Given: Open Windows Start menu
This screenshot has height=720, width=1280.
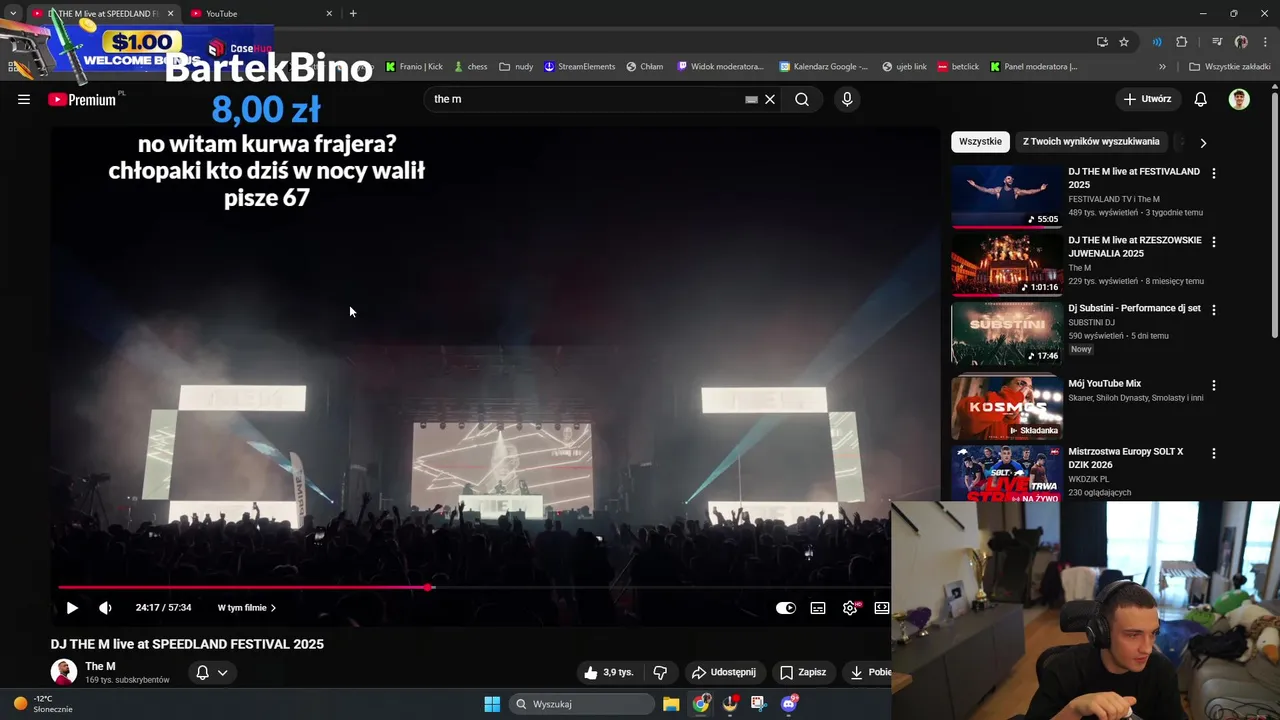Looking at the screenshot, I should [x=492, y=704].
